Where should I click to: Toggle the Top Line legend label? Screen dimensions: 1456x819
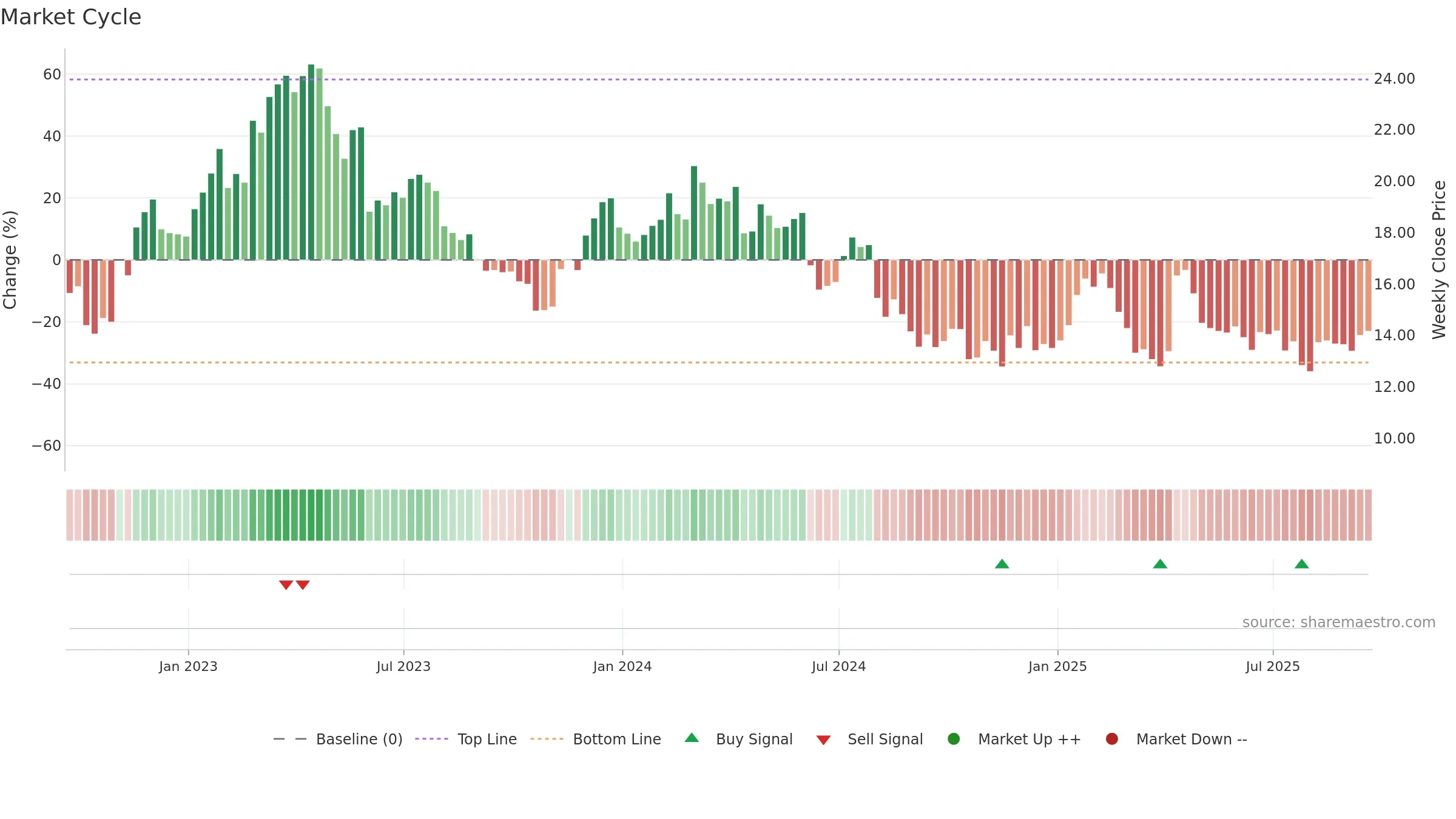coord(487,739)
